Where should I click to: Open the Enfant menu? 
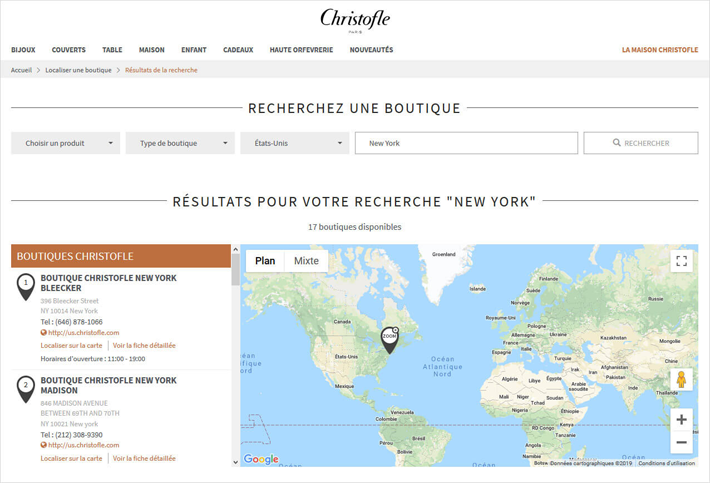click(x=194, y=50)
